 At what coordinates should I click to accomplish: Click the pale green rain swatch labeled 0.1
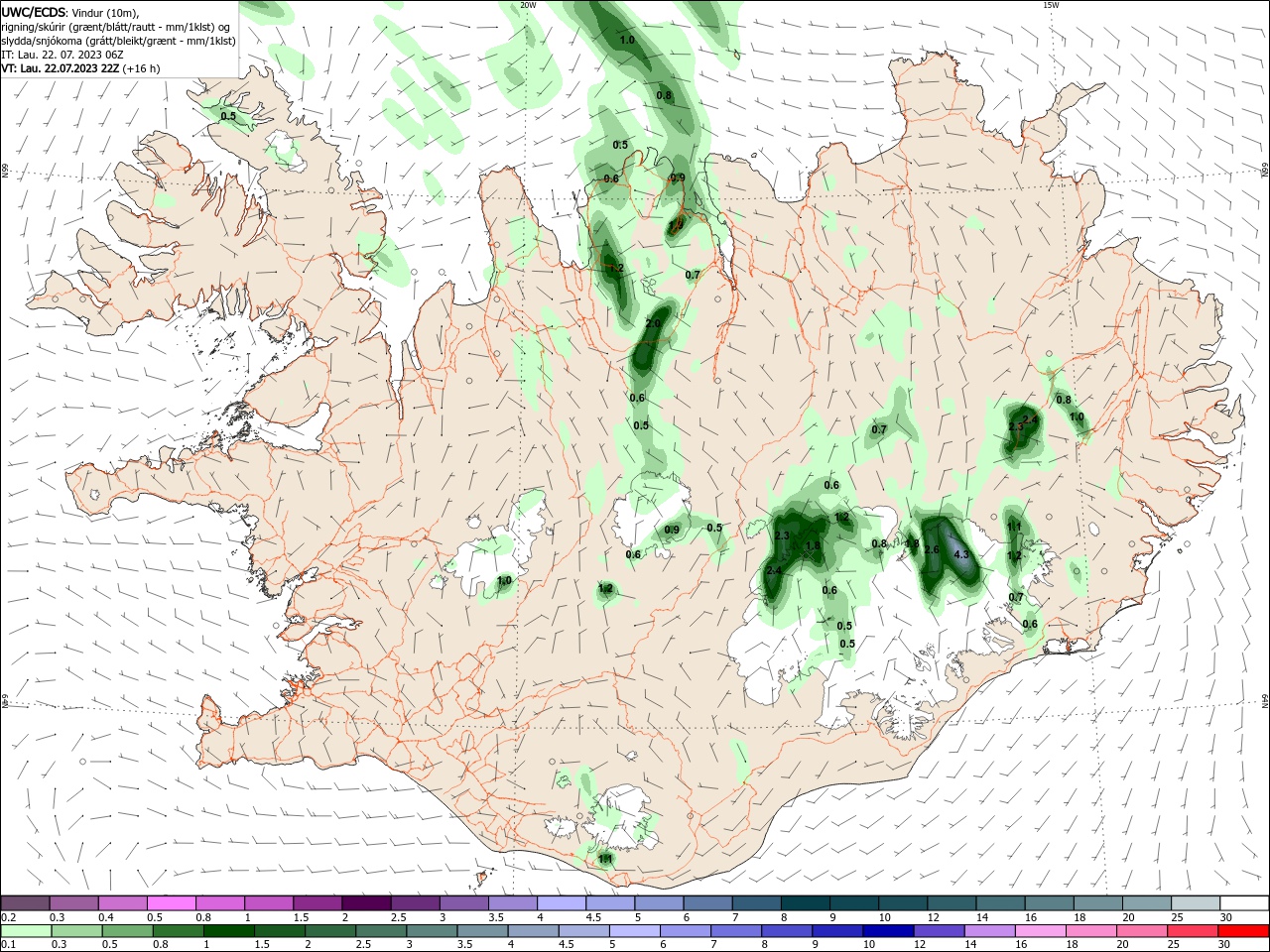pyautogui.click(x=26, y=931)
